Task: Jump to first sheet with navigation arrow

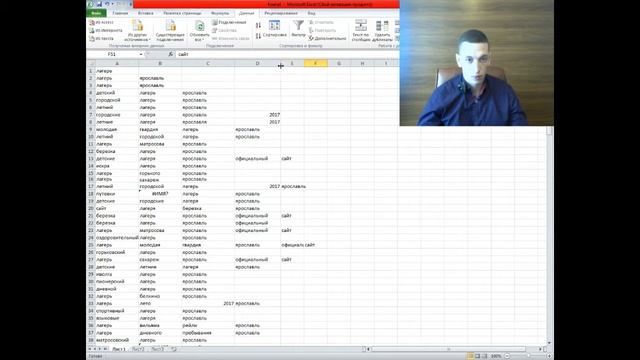Action: click(x=90, y=349)
